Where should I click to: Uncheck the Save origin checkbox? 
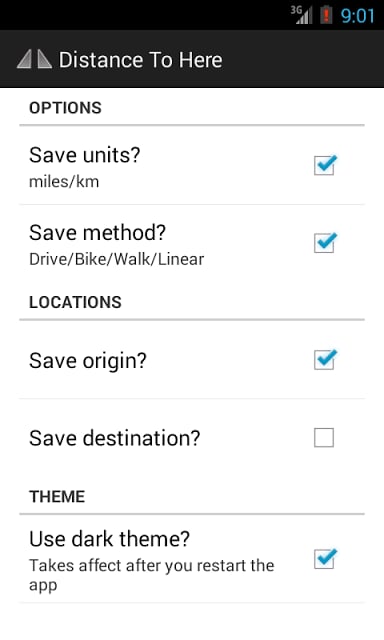tap(325, 360)
